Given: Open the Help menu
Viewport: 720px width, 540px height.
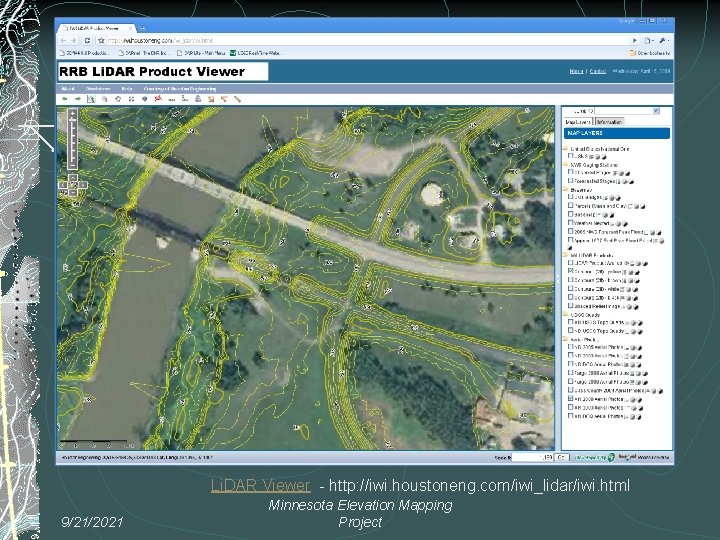Looking at the screenshot, I should pyautogui.click(x=127, y=89).
